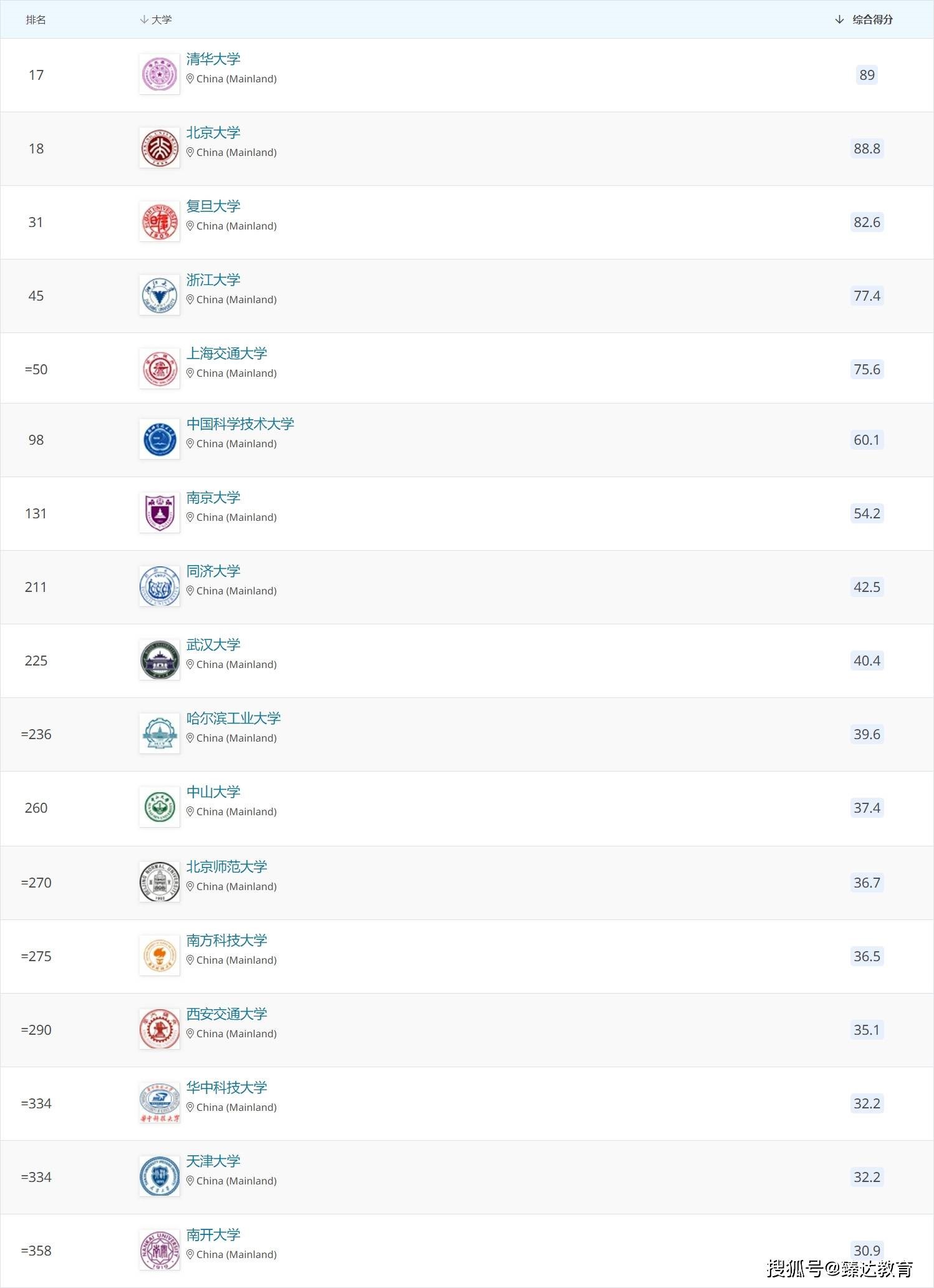Click the 排名 column header
The image size is (934, 1288).
(36, 20)
